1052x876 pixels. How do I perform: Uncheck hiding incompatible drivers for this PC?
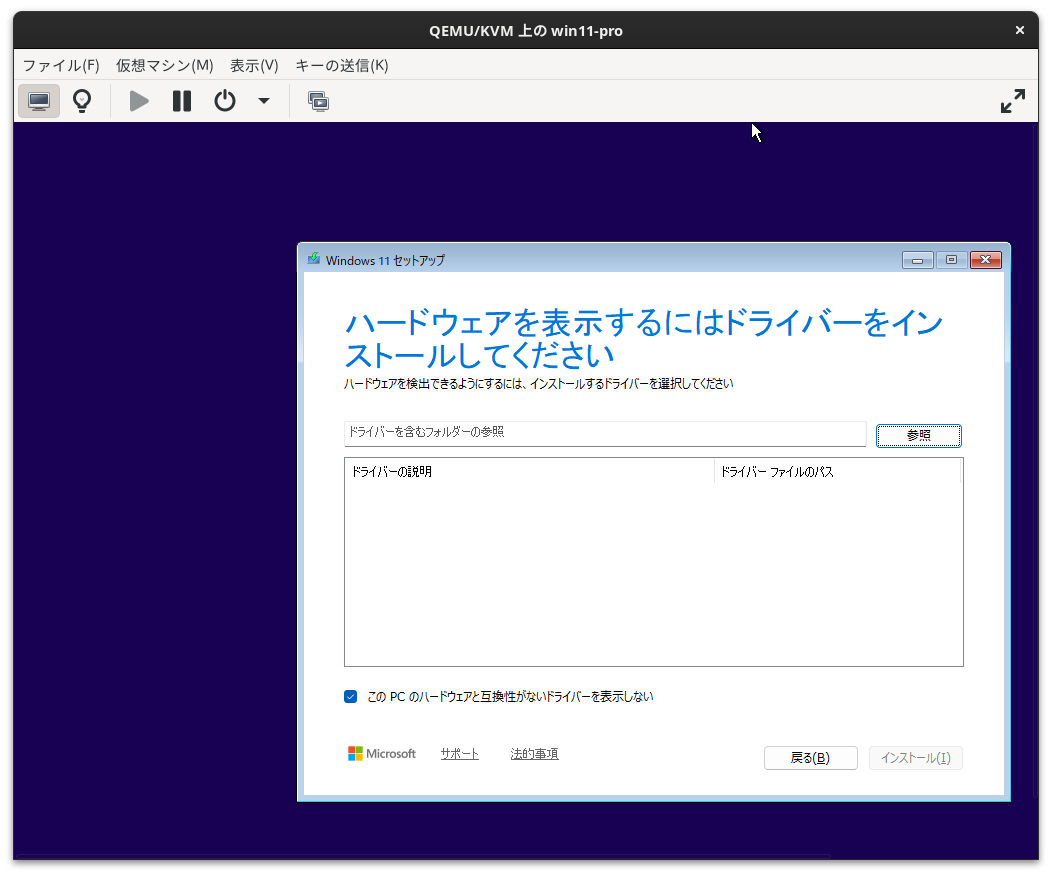(x=350, y=696)
